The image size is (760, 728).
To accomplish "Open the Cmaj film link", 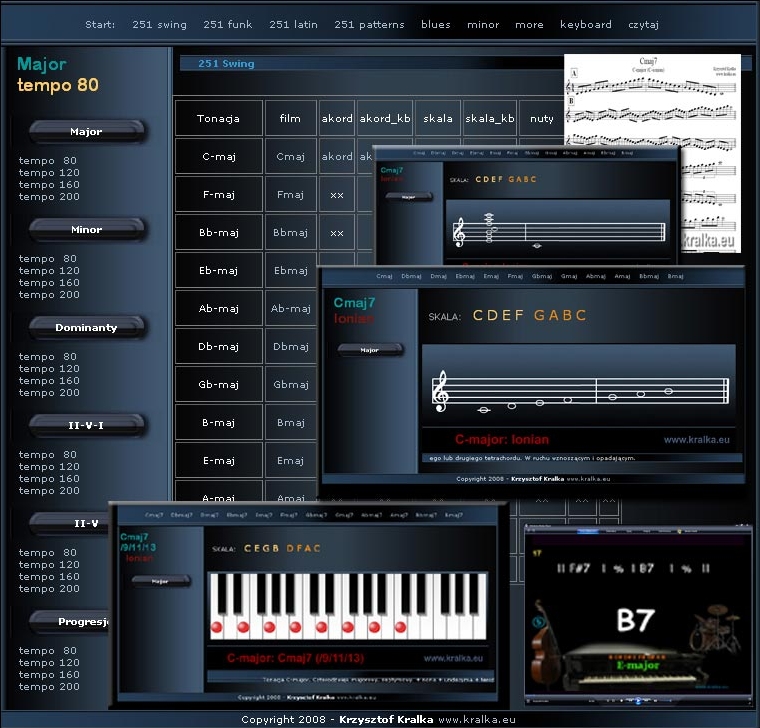I will (290, 156).
